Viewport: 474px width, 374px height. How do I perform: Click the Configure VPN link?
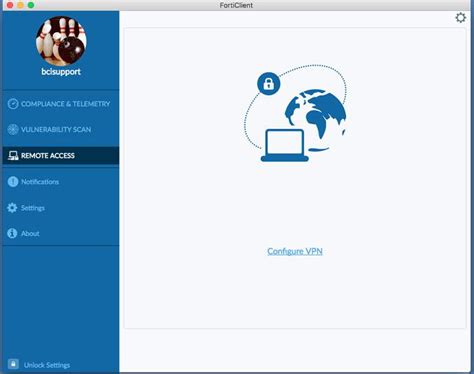pyautogui.click(x=295, y=251)
